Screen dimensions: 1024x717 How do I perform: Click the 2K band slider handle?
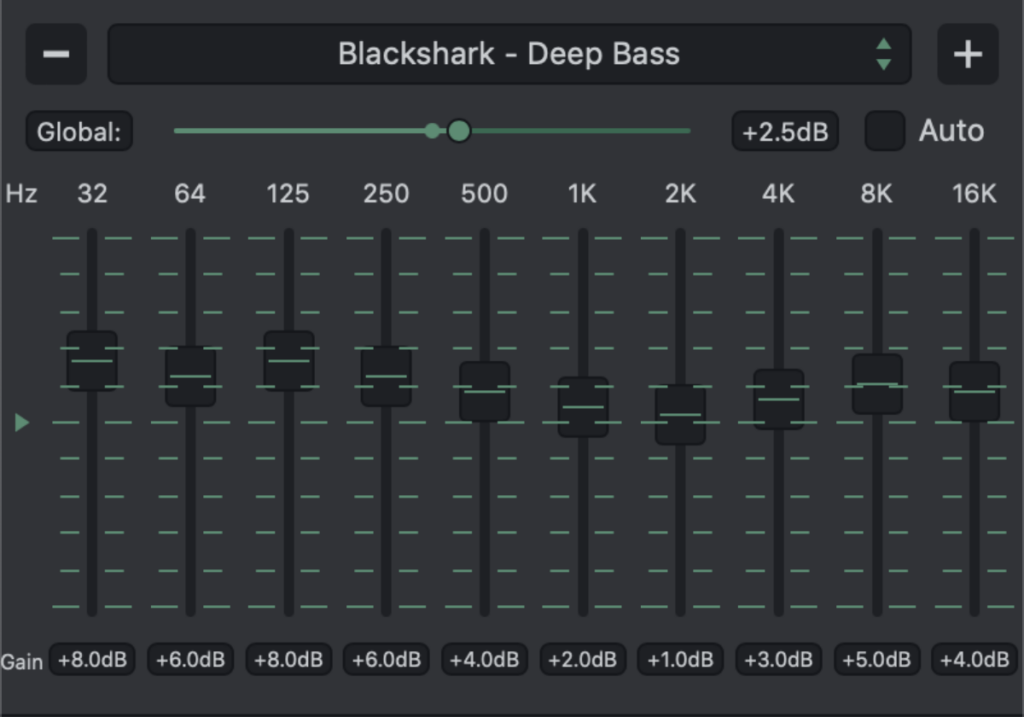[681, 415]
